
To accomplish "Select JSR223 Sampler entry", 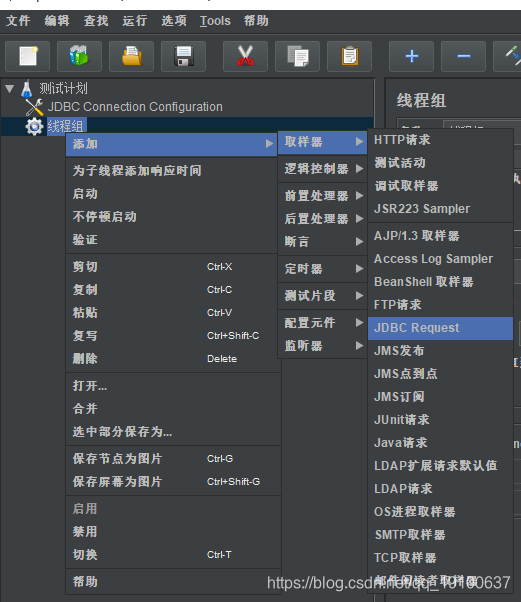I will pyautogui.click(x=440, y=209).
